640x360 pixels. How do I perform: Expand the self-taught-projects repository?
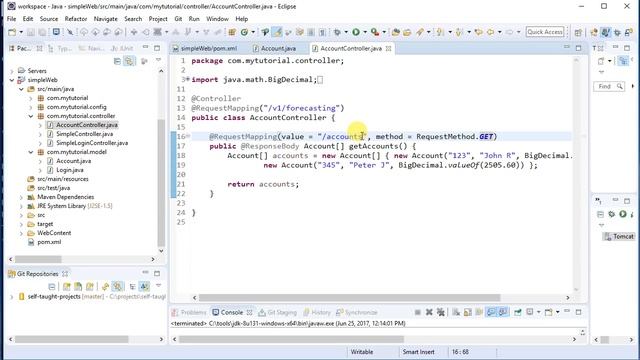(11, 297)
